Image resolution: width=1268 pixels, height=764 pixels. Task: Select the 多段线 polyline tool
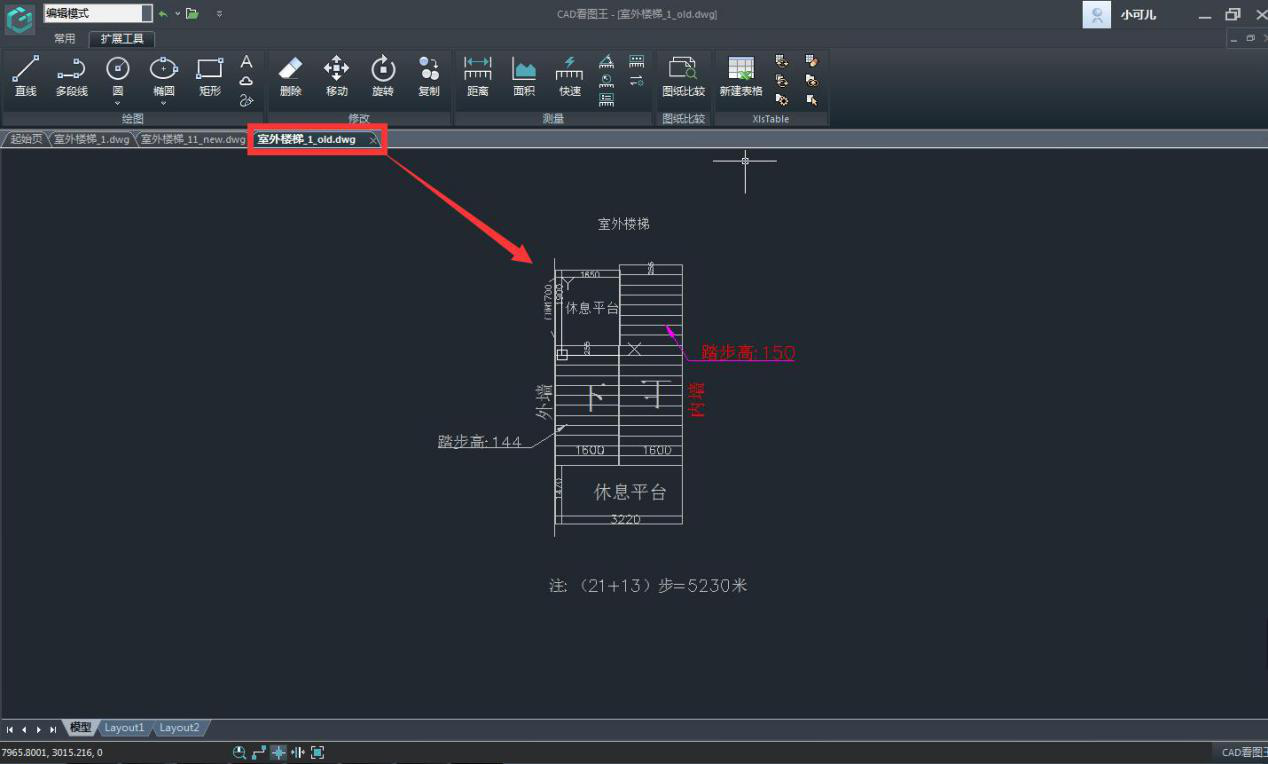click(71, 77)
